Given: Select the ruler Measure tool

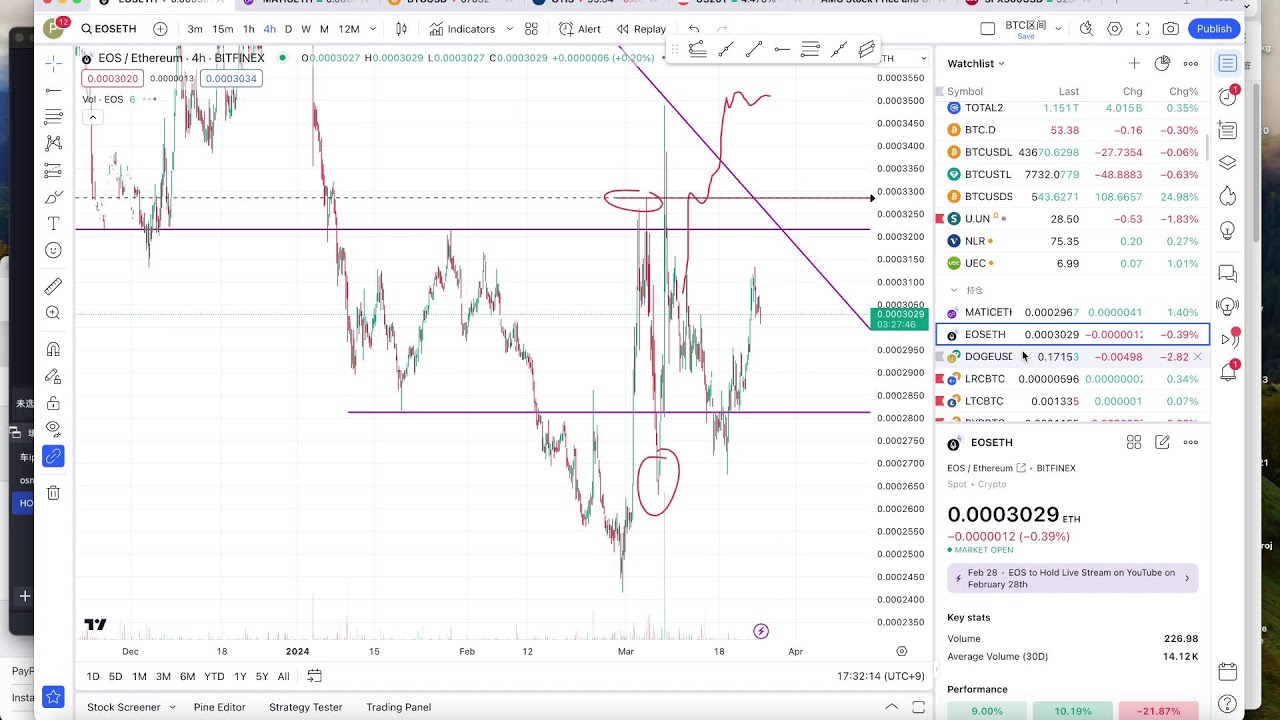Looking at the screenshot, I should [53, 287].
